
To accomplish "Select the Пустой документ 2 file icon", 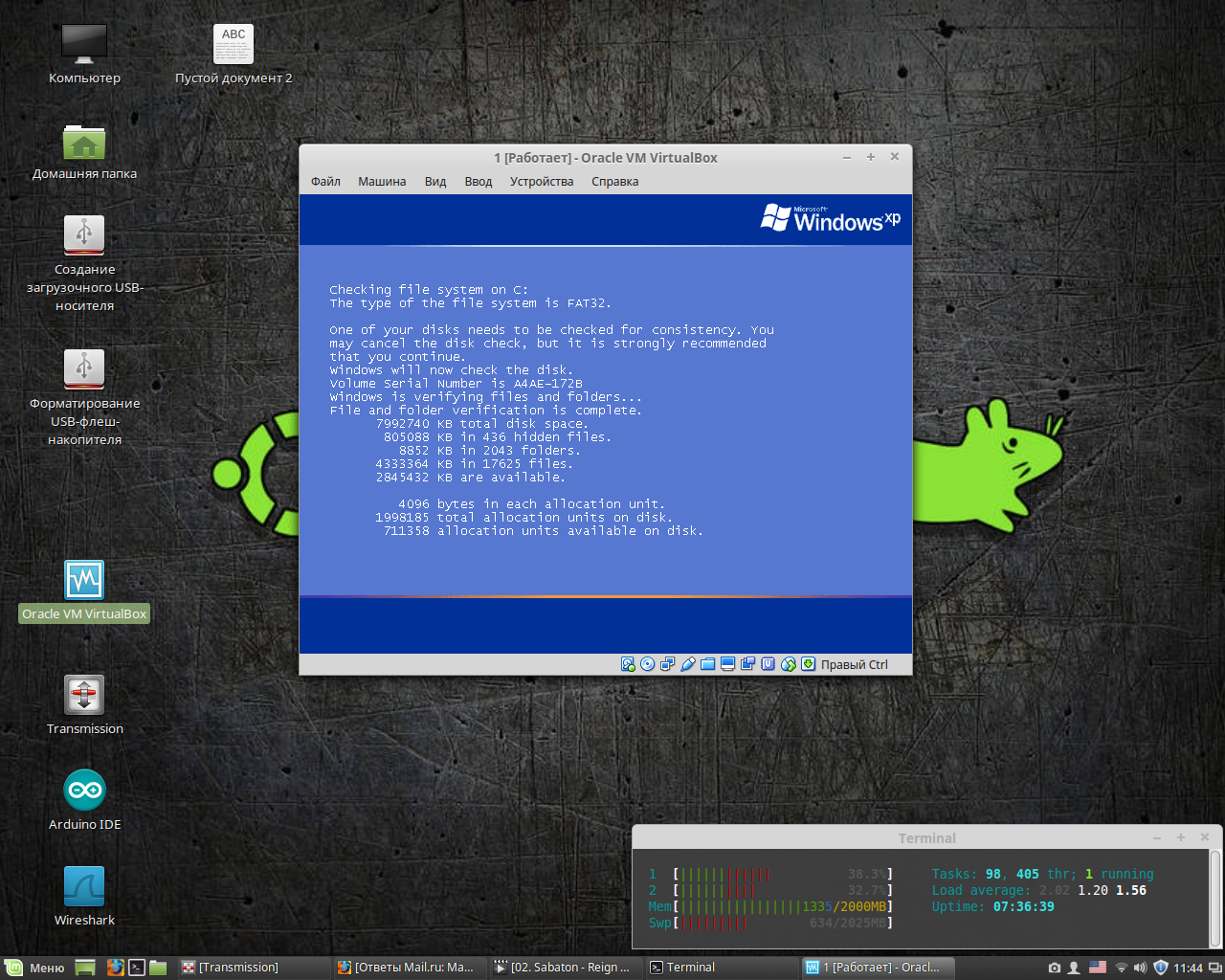I will (x=234, y=56).
